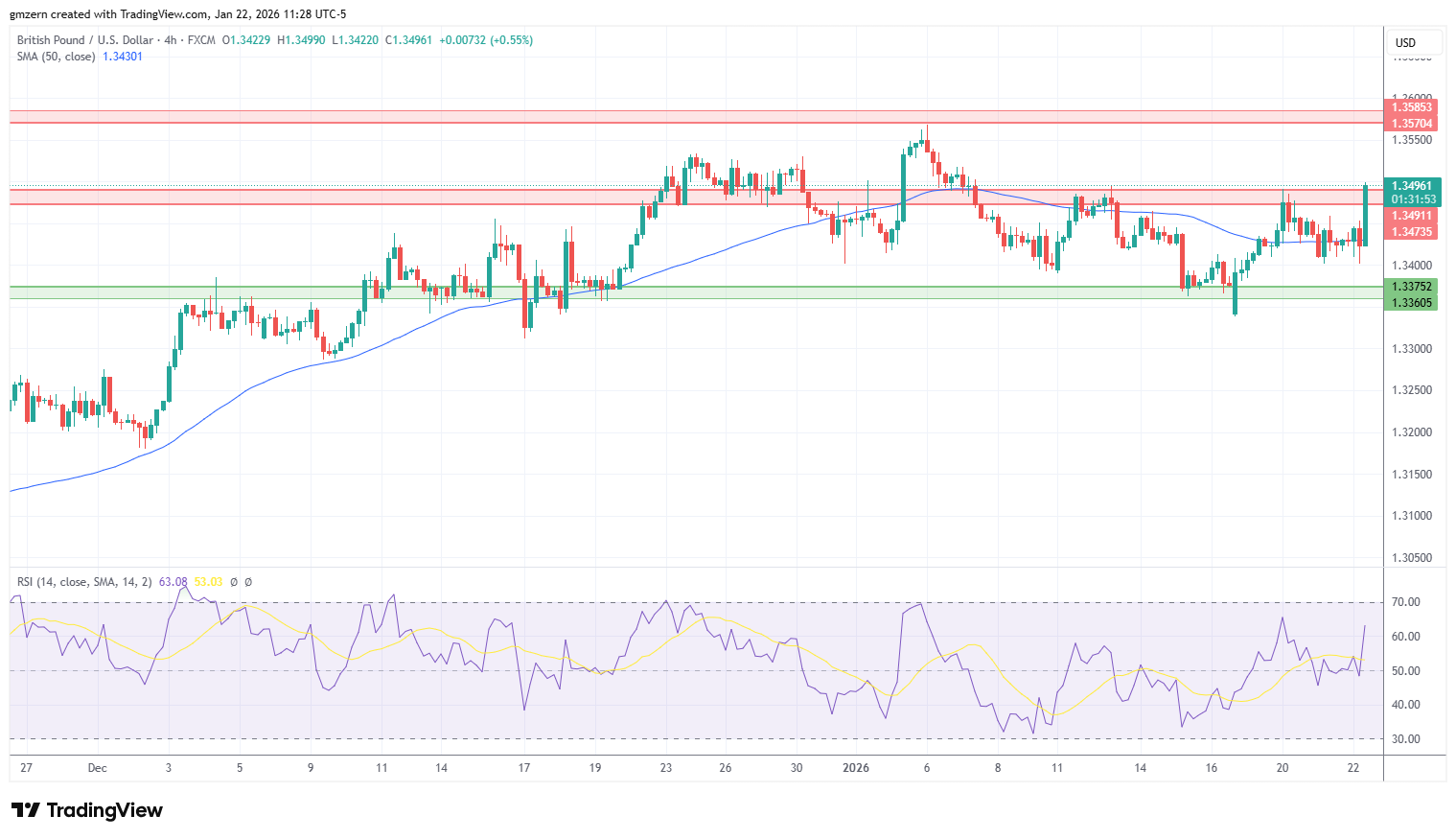
Task: Click the bar countdown 01:31:53
Action: [x=1413, y=199]
